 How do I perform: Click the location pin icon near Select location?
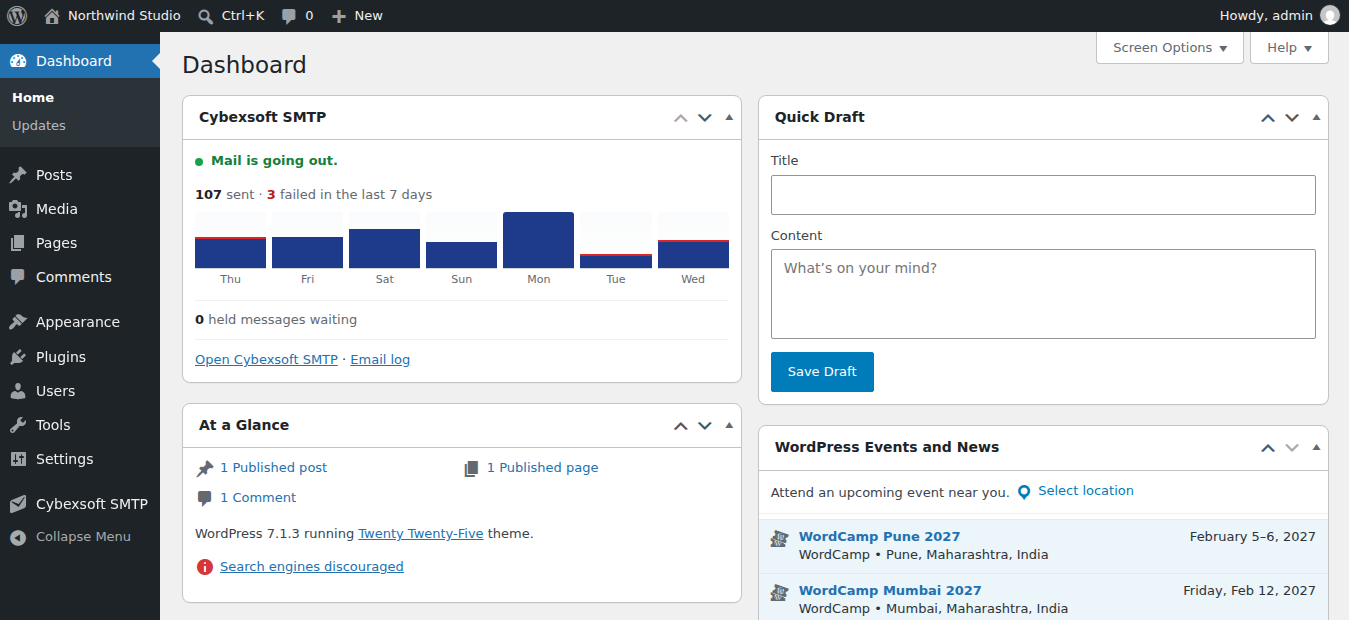tap(1024, 492)
